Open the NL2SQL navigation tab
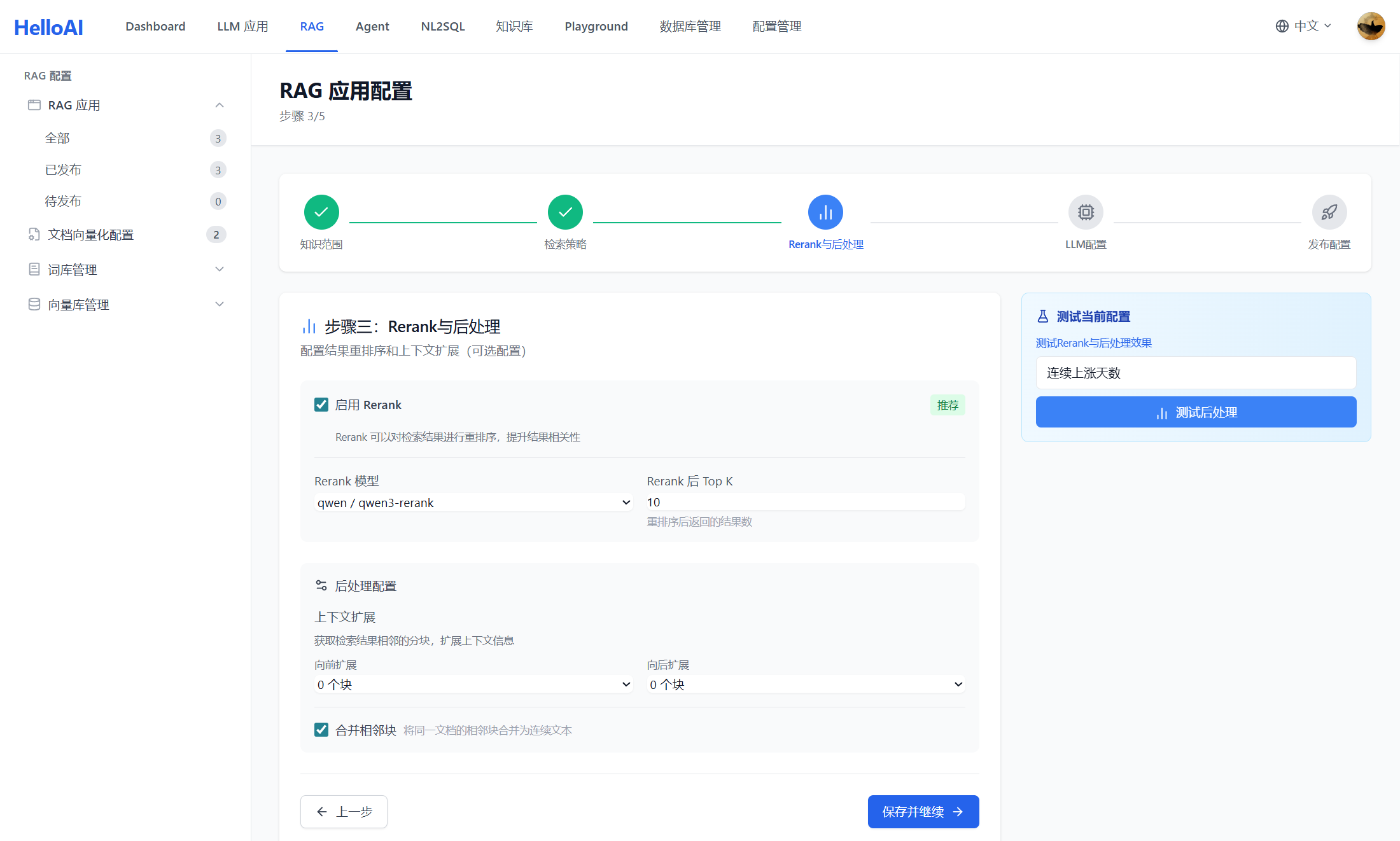The height and width of the screenshot is (841, 1400). [x=442, y=26]
